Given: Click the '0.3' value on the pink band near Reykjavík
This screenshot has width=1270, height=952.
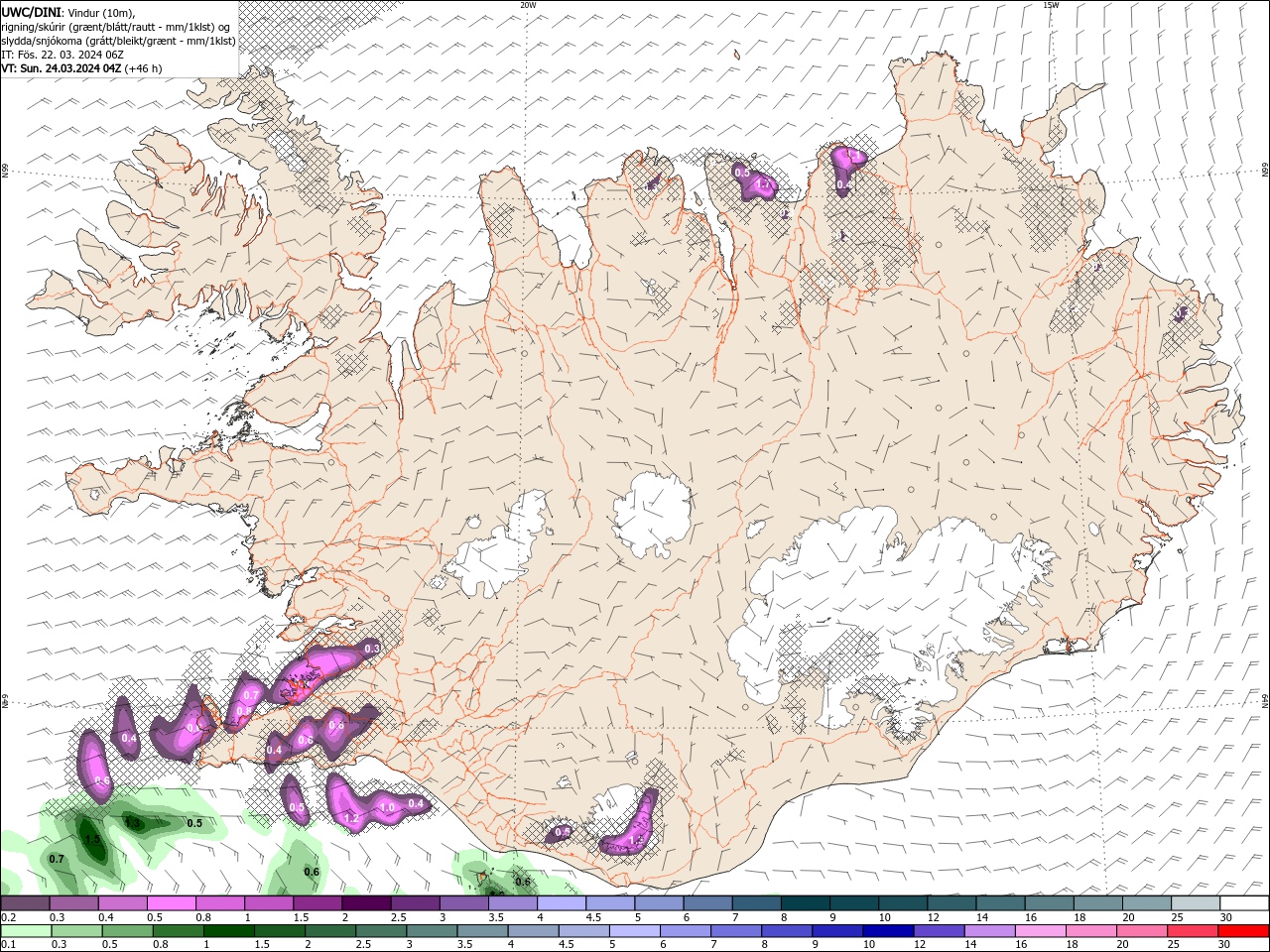Looking at the screenshot, I should [373, 649].
